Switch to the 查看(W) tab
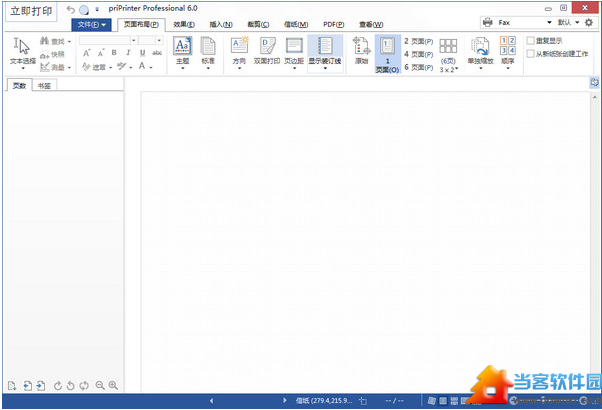The image size is (602, 410). coord(371,25)
